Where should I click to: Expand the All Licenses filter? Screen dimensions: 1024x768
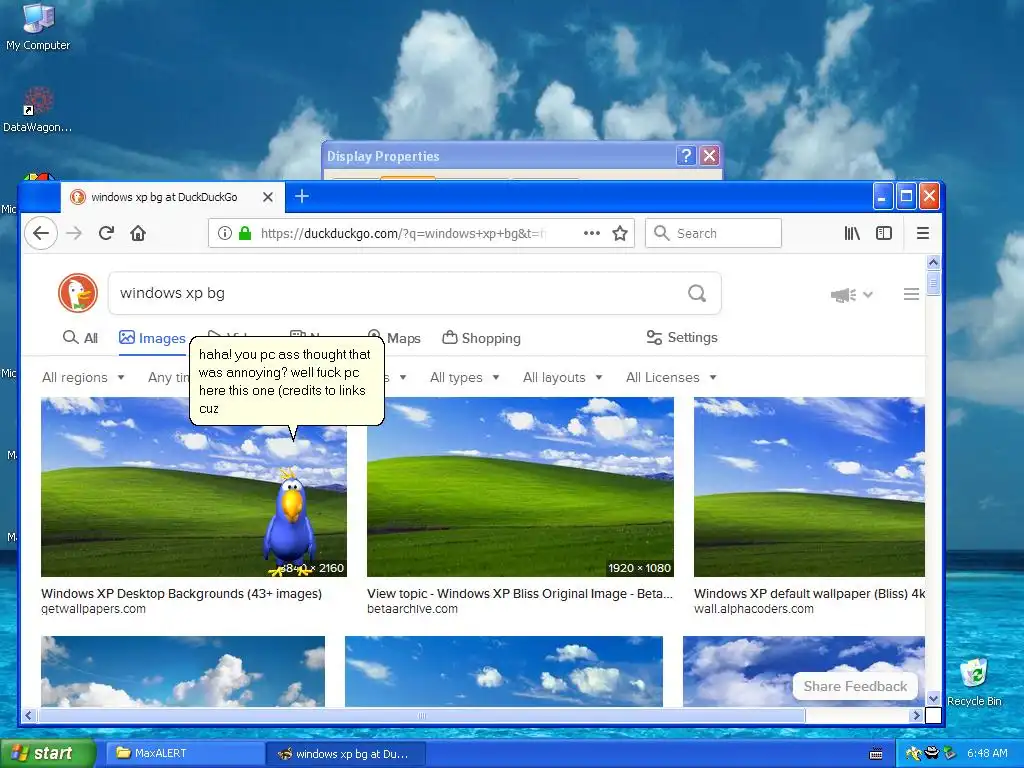pos(671,377)
